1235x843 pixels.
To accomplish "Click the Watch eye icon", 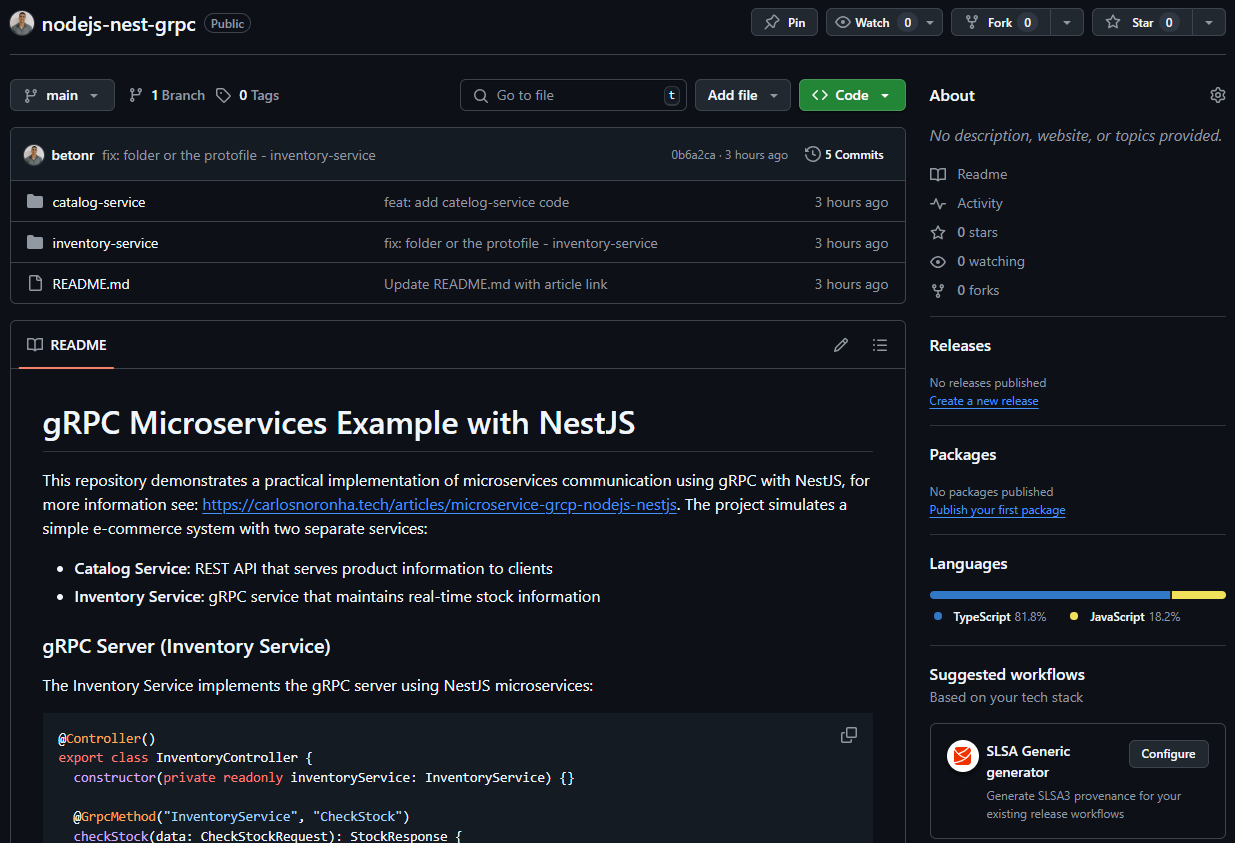I will point(843,22).
